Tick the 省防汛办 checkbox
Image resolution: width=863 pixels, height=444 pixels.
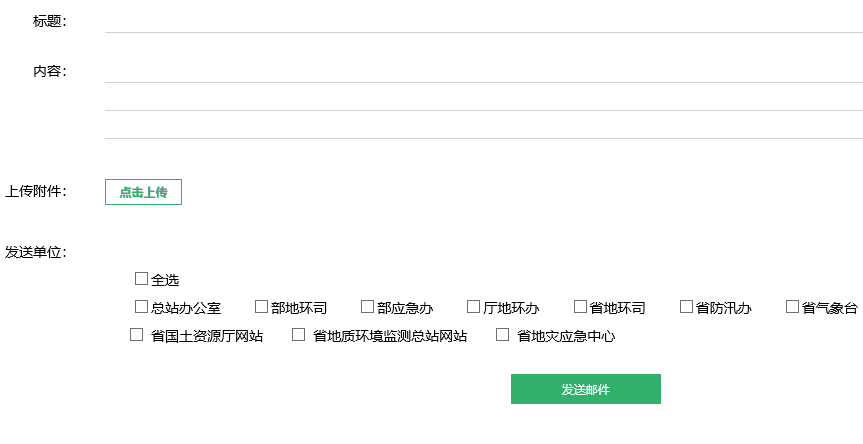tap(686, 307)
